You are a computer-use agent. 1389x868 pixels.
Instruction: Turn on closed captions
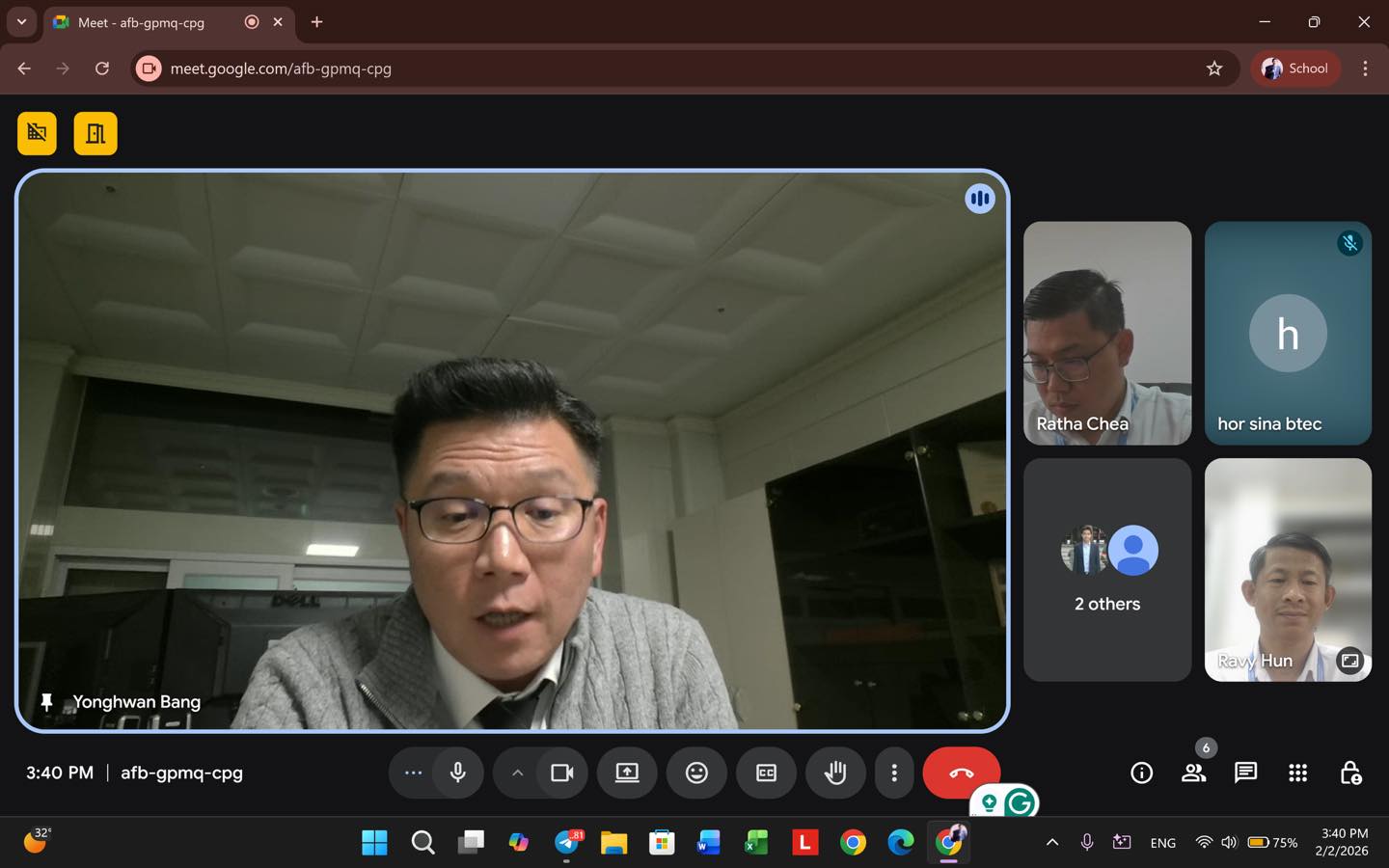click(766, 773)
